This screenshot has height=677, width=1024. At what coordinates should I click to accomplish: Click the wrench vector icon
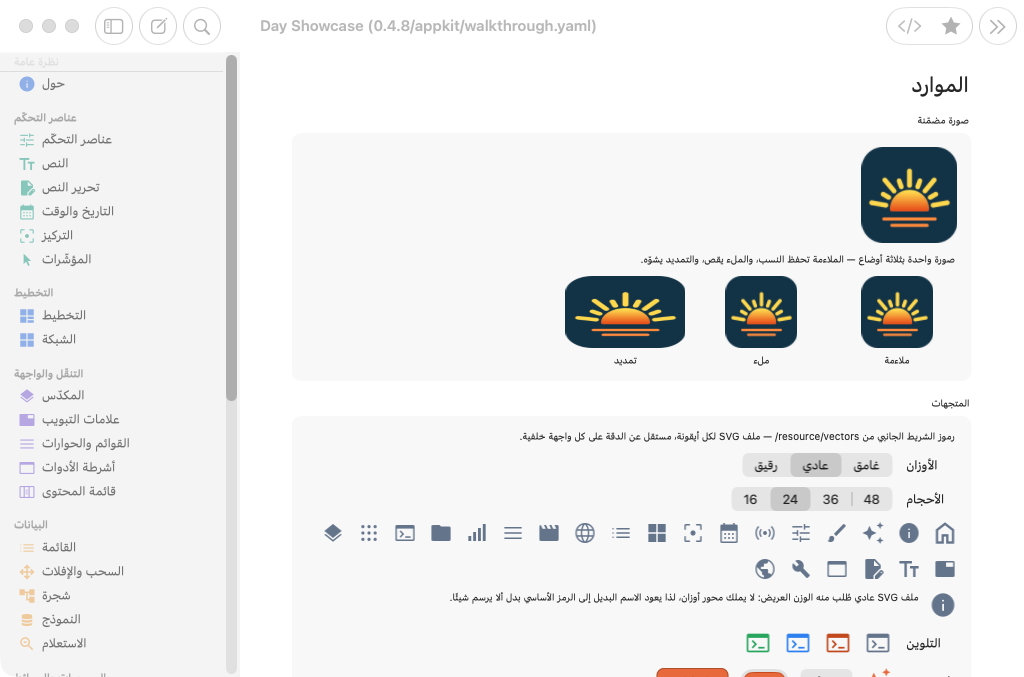point(801,569)
